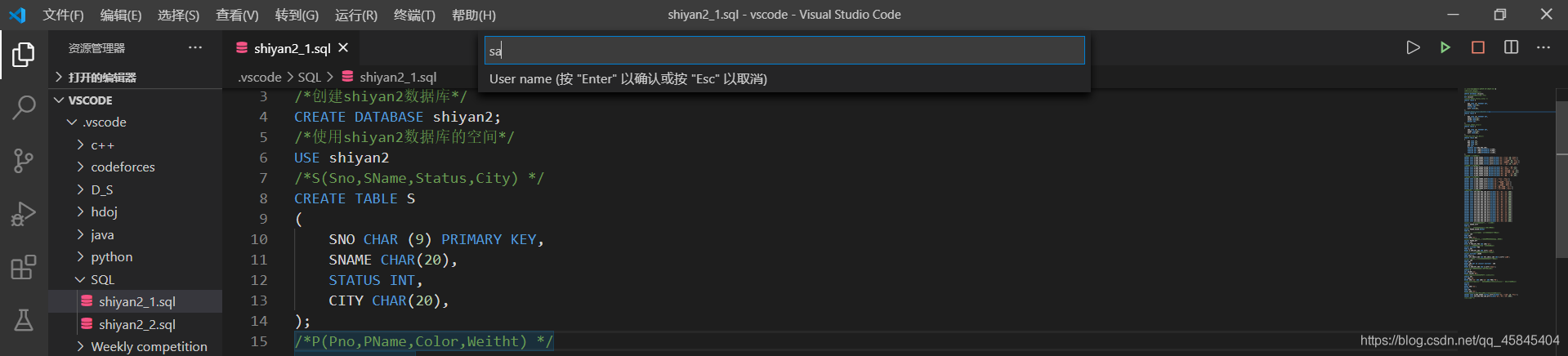Open the Explorer view in activity bar
The height and width of the screenshot is (356, 1568).
[24, 55]
